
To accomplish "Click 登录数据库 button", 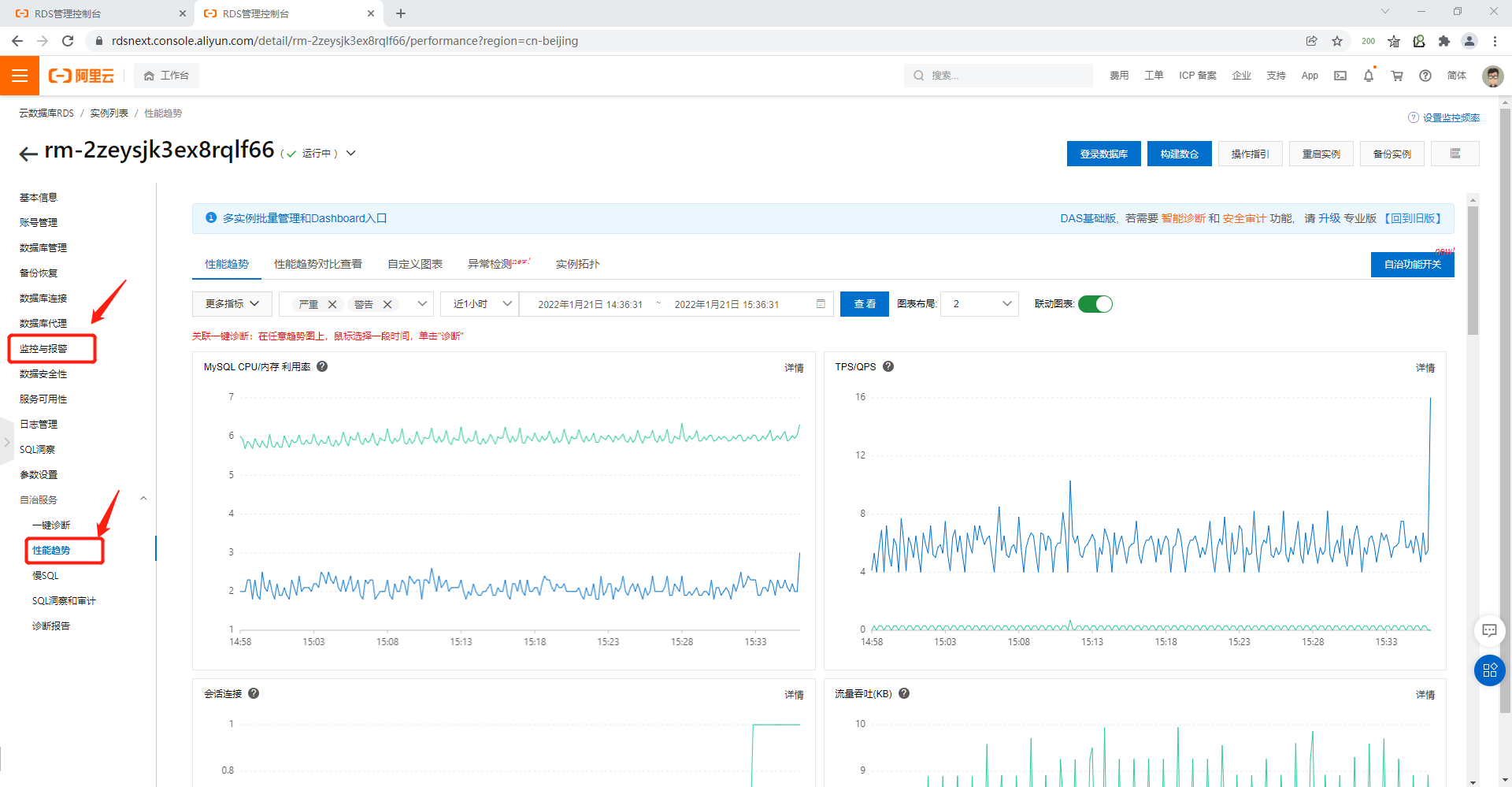I will (1103, 154).
